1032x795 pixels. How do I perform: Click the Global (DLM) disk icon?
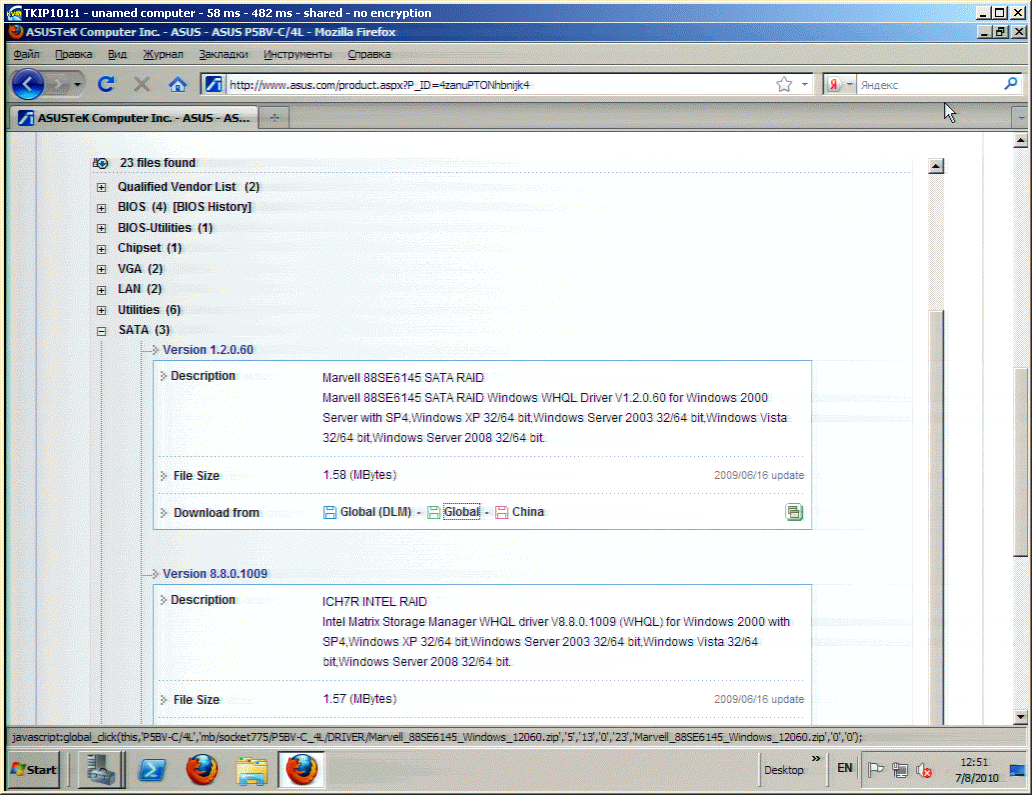[x=330, y=512]
